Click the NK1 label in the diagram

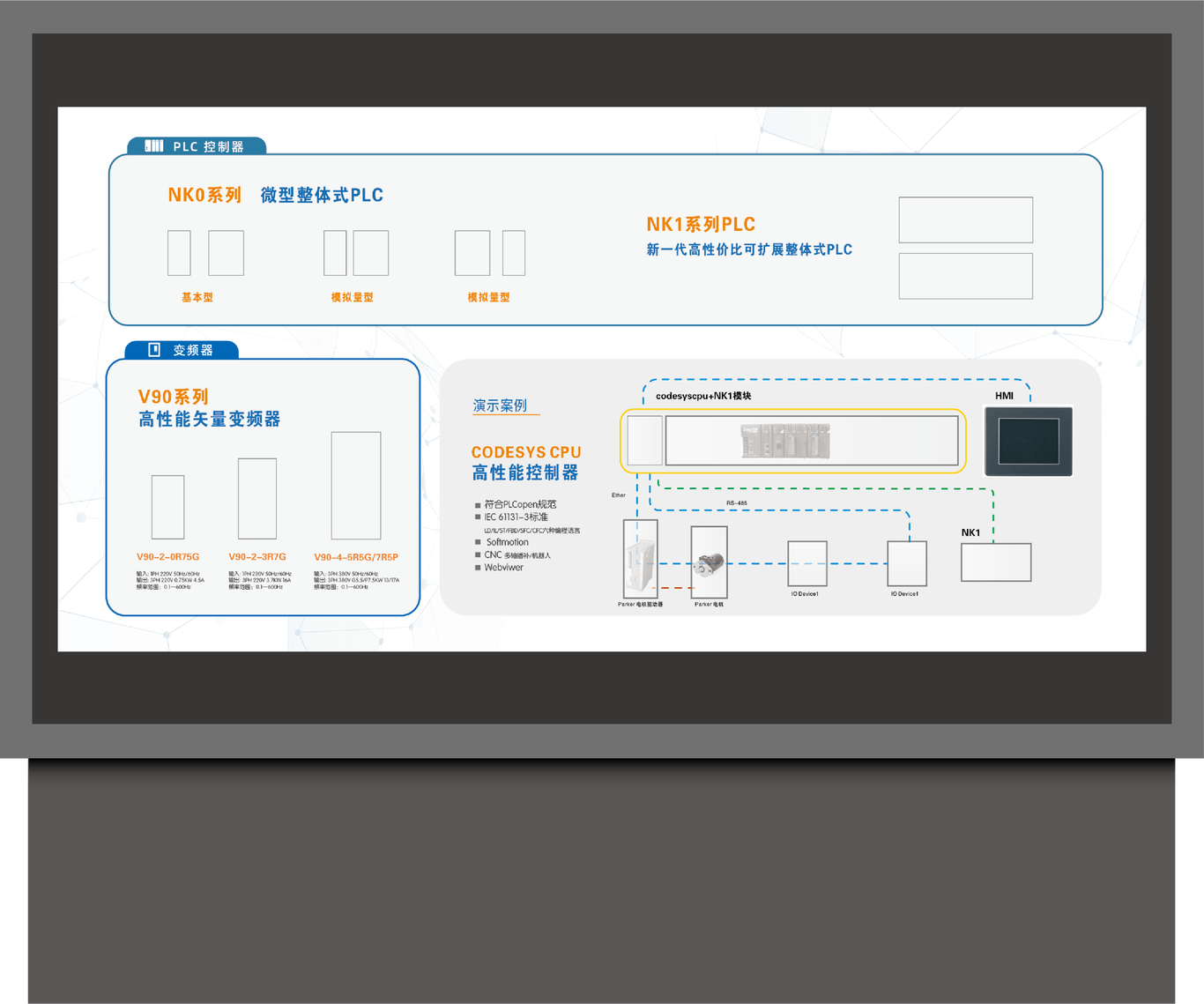[x=970, y=532]
